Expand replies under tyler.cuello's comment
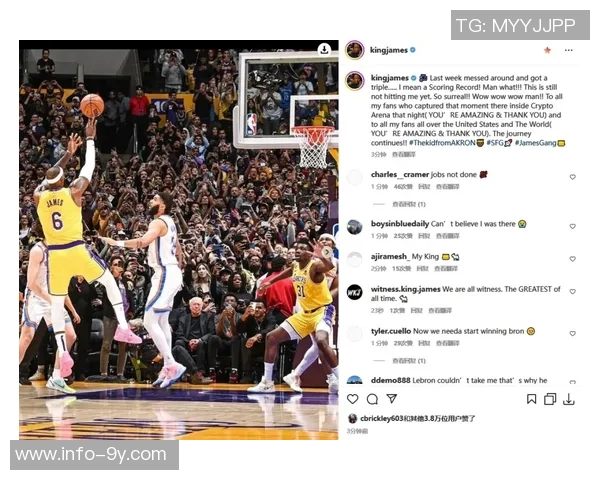 pyautogui.click(x=409, y=361)
